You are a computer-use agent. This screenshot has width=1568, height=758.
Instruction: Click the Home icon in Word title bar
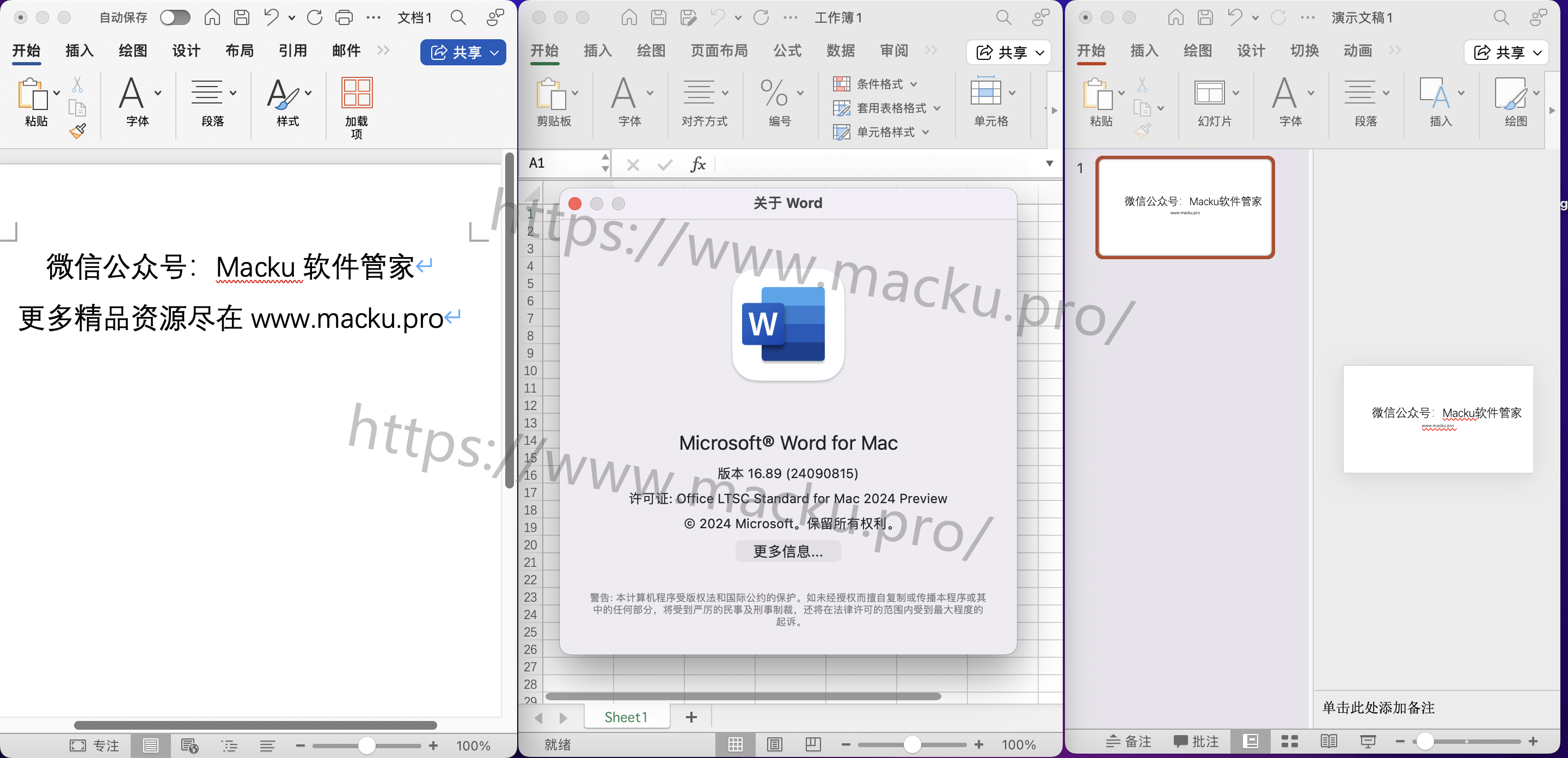212,17
